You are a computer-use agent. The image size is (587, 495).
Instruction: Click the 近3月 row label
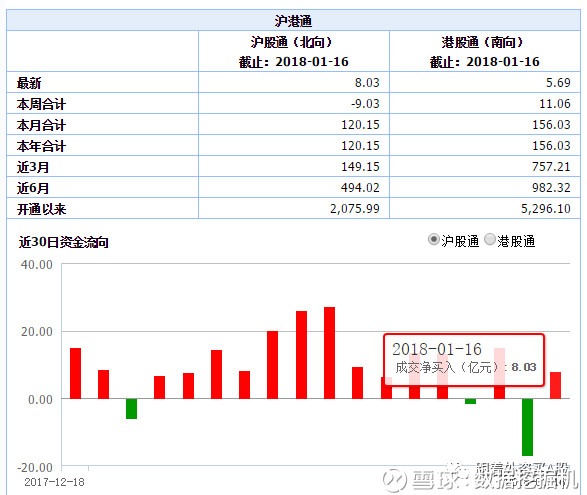coord(33,167)
